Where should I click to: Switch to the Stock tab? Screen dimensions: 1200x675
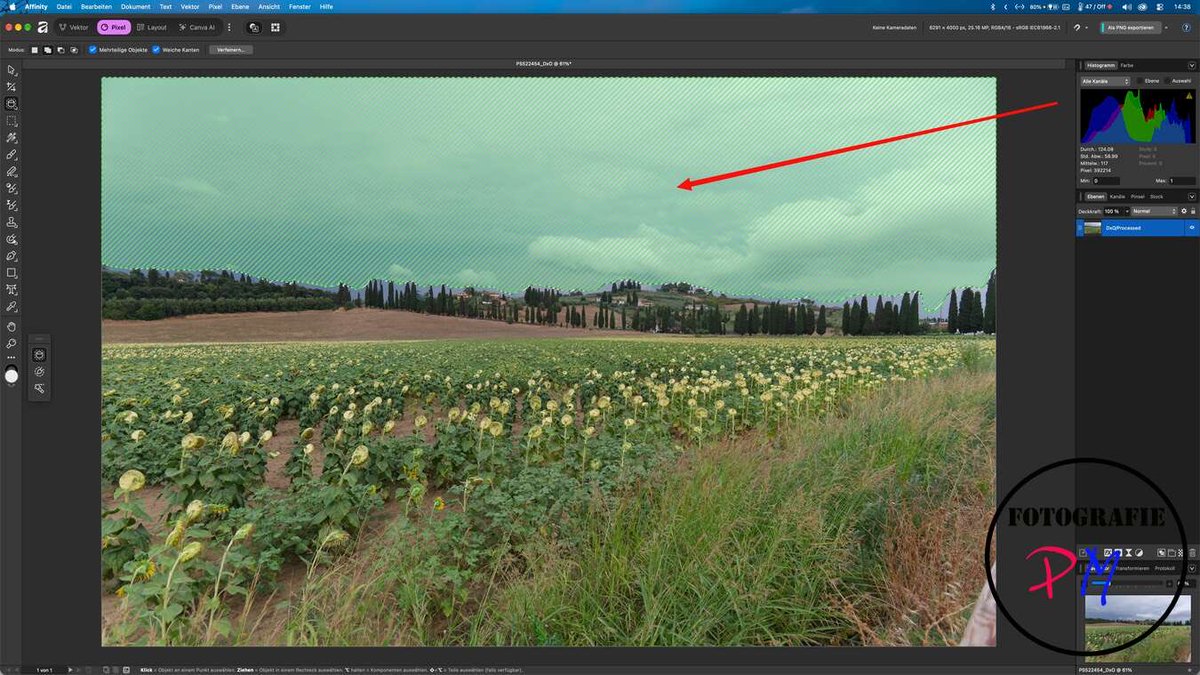[1157, 196]
